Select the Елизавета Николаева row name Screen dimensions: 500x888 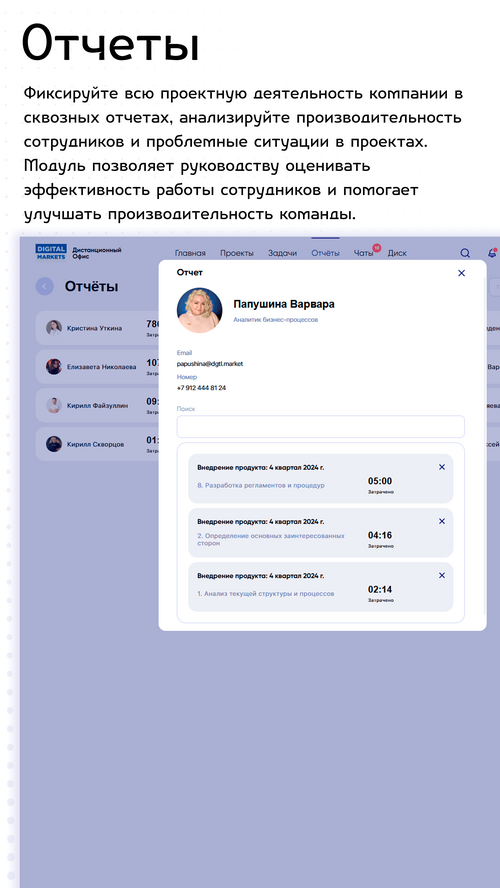tap(101, 367)
